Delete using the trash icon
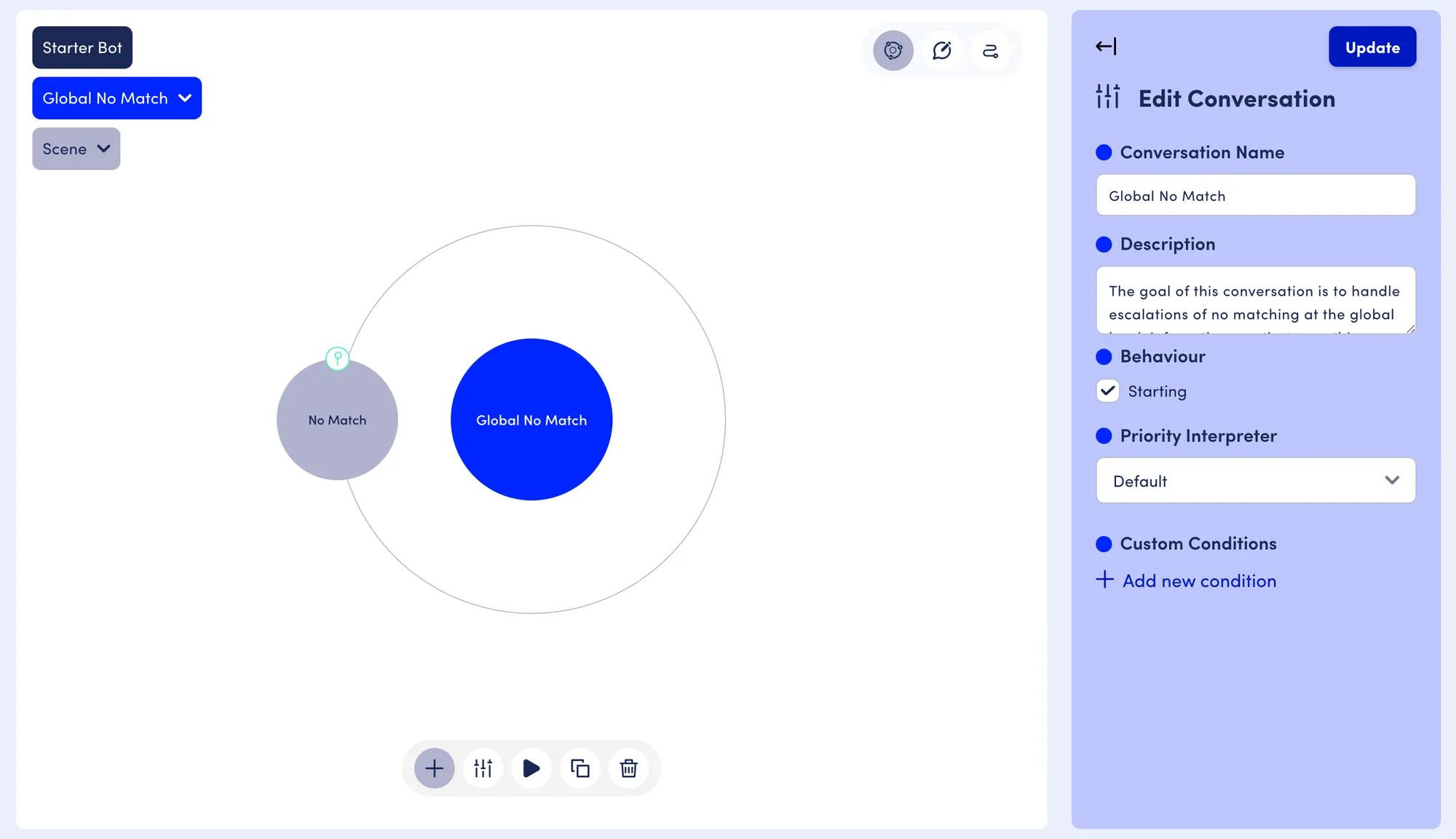Screen dimensions: 1456x839 [629, 768]
